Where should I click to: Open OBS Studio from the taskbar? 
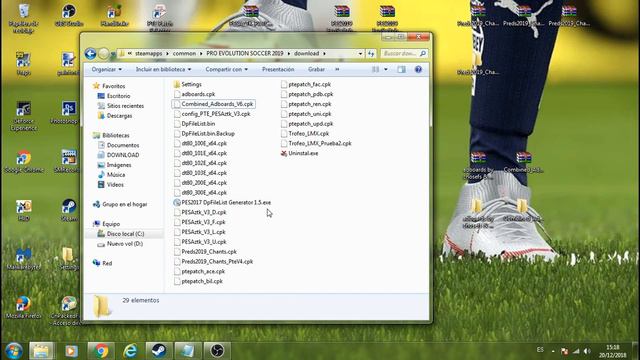pyautogui.click(x=217, y=351)
